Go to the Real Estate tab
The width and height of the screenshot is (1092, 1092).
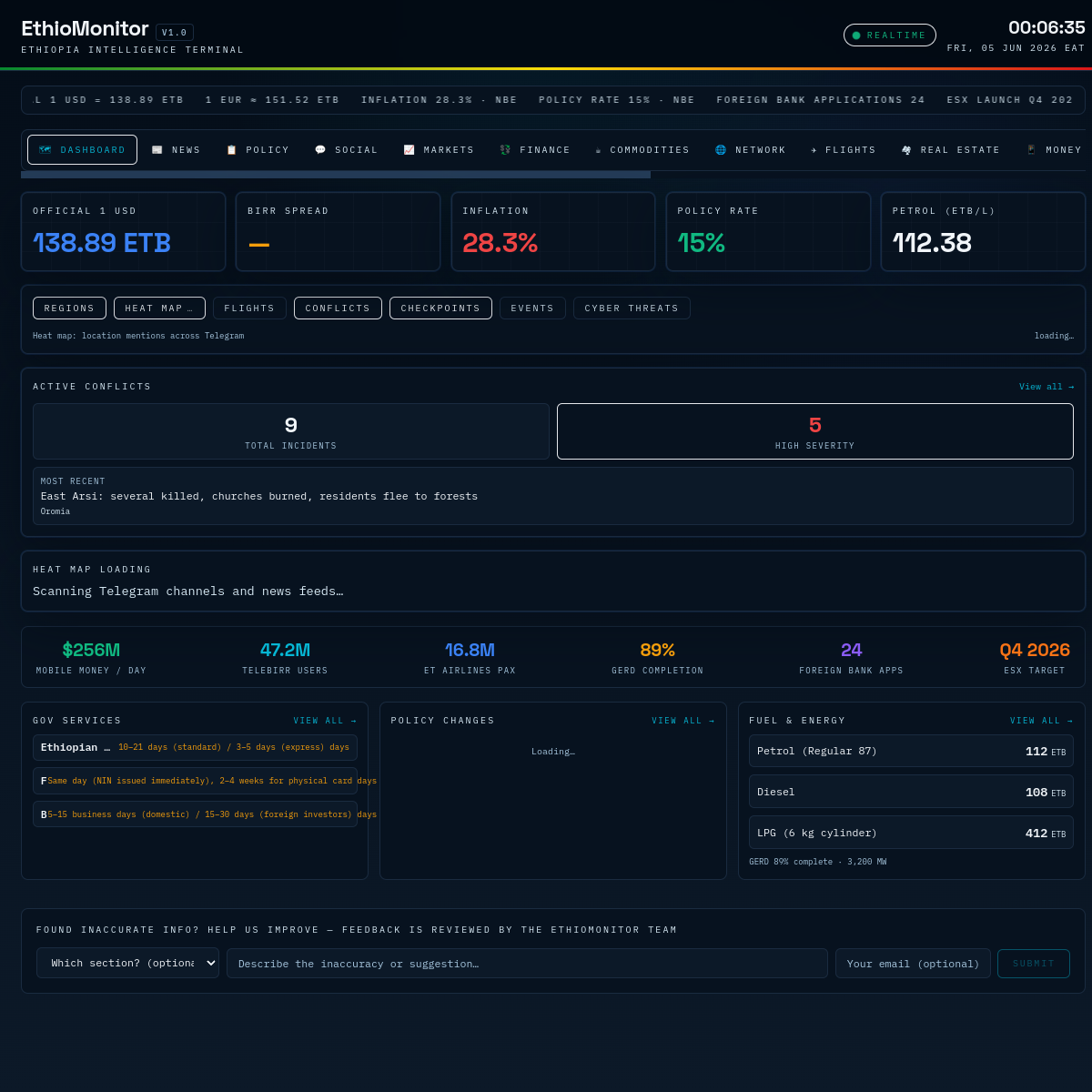(x=951, y=150)
